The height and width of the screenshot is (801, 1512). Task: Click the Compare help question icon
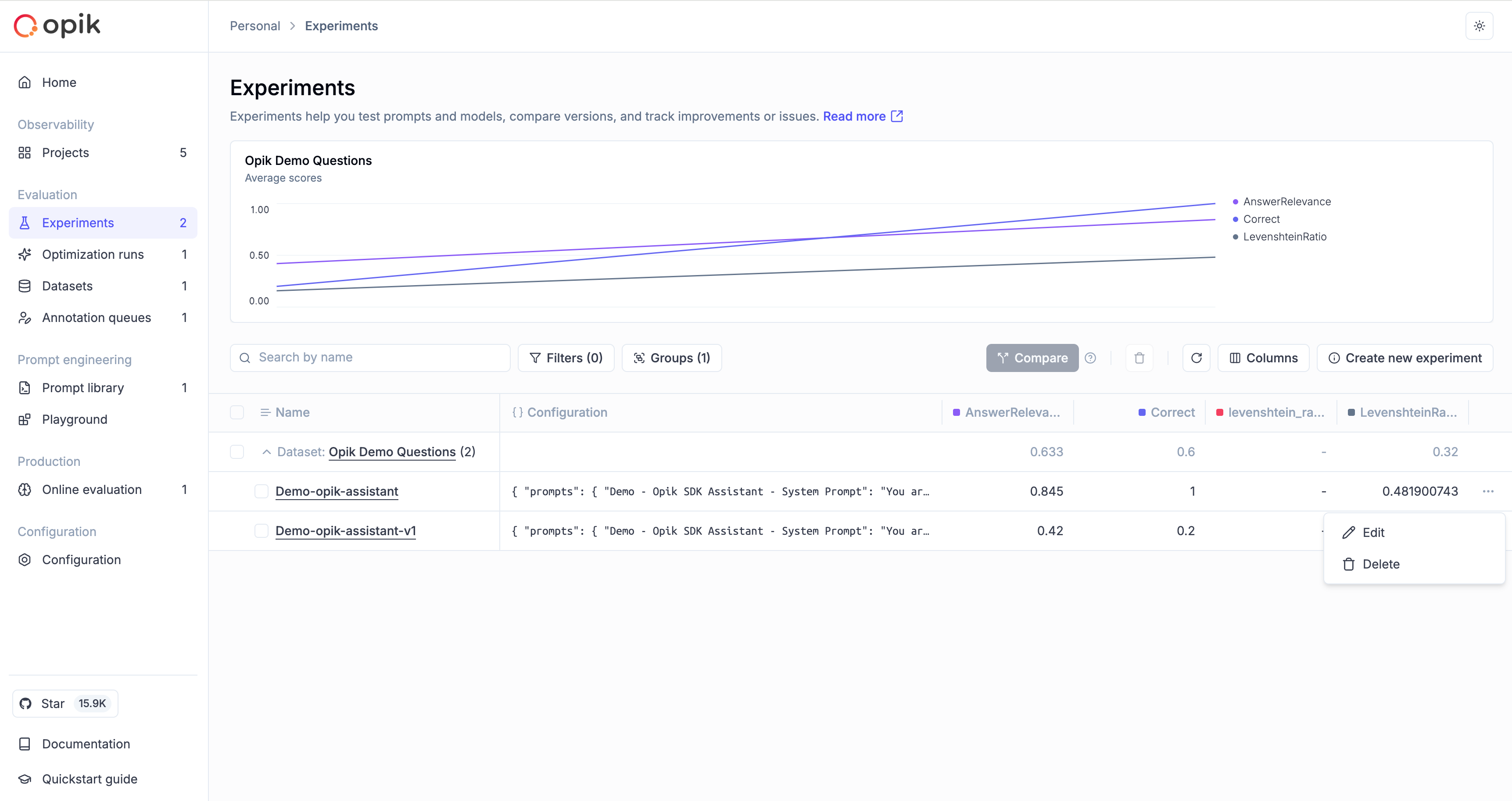[x=1090, y=358]
